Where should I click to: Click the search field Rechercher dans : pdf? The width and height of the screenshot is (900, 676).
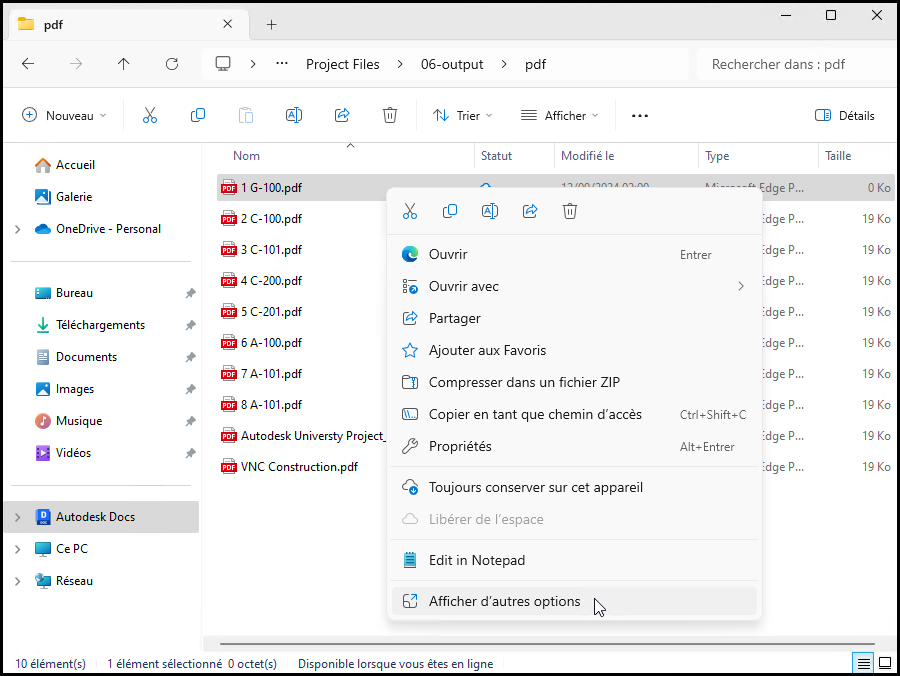797,64
